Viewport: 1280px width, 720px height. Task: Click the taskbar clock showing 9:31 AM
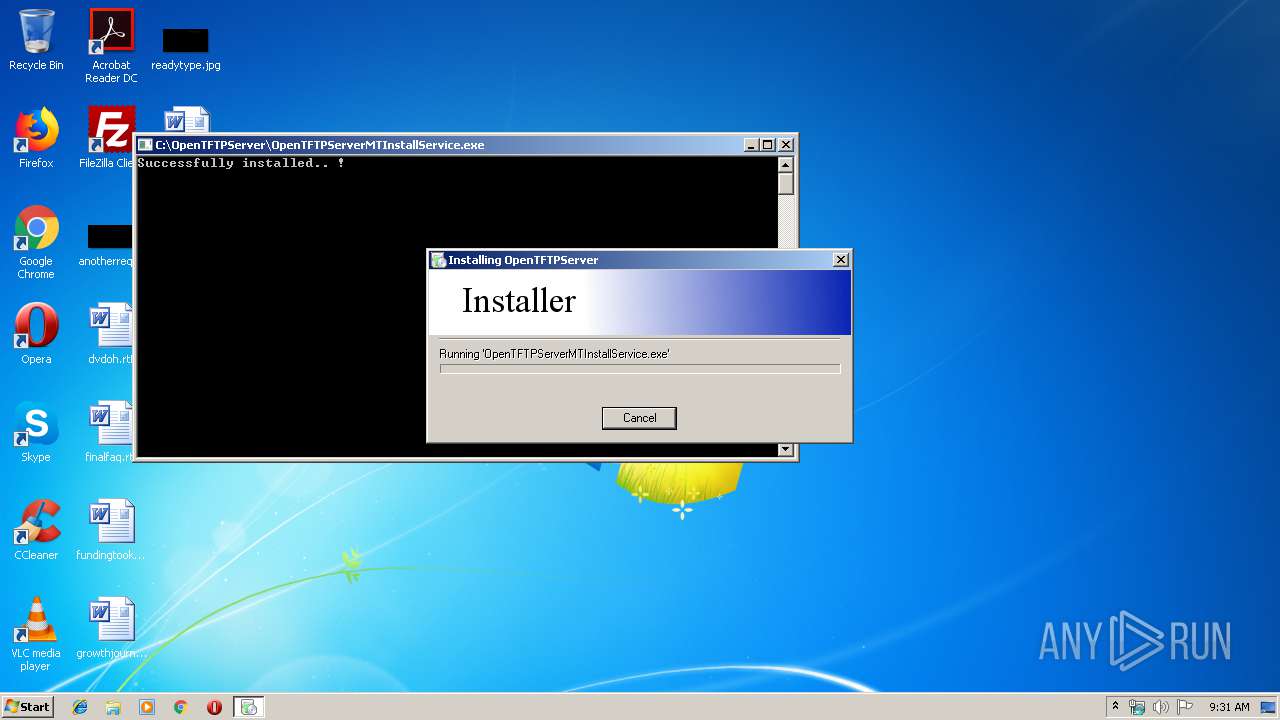[x=1229, y=707]
